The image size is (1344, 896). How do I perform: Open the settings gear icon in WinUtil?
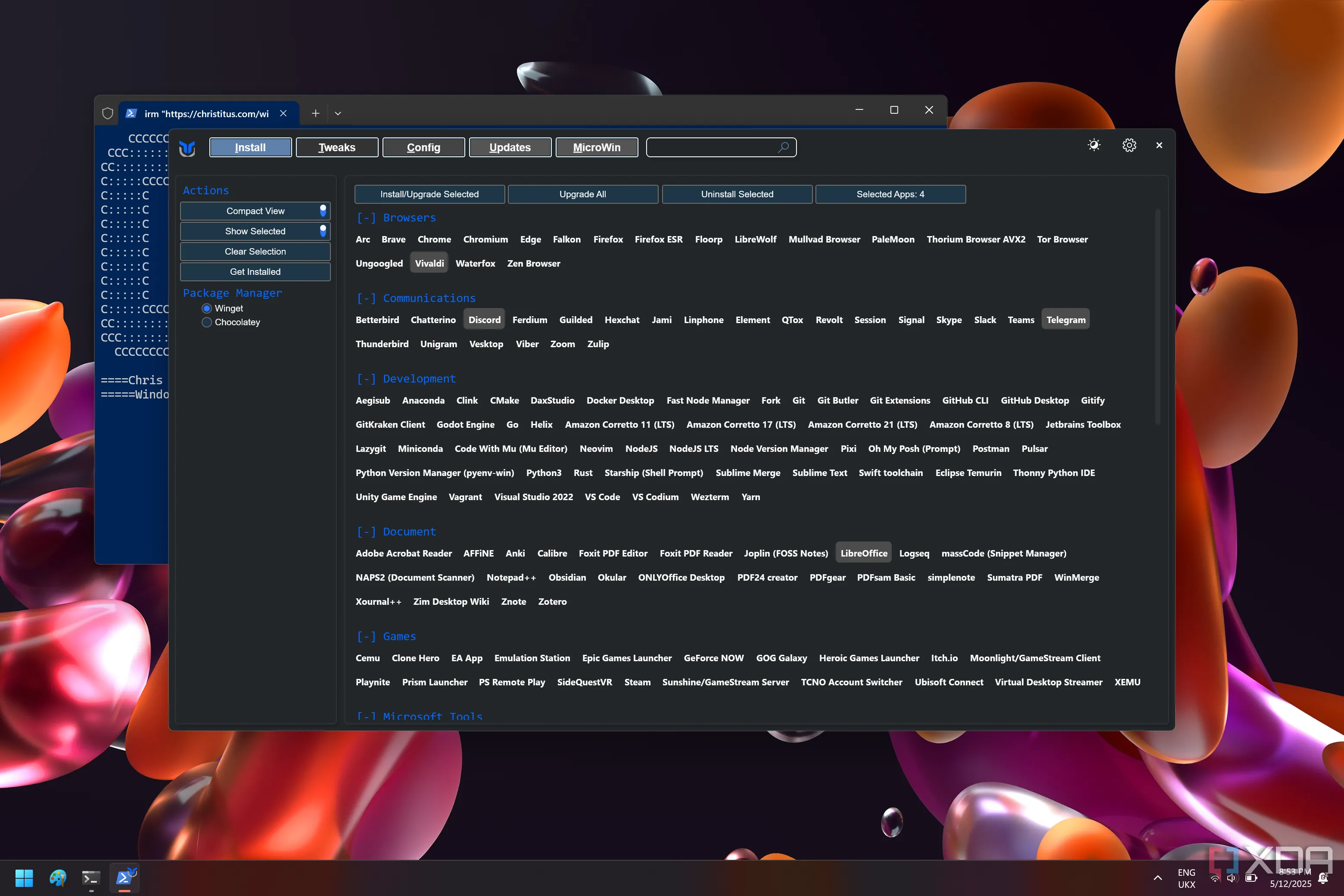1129,145
